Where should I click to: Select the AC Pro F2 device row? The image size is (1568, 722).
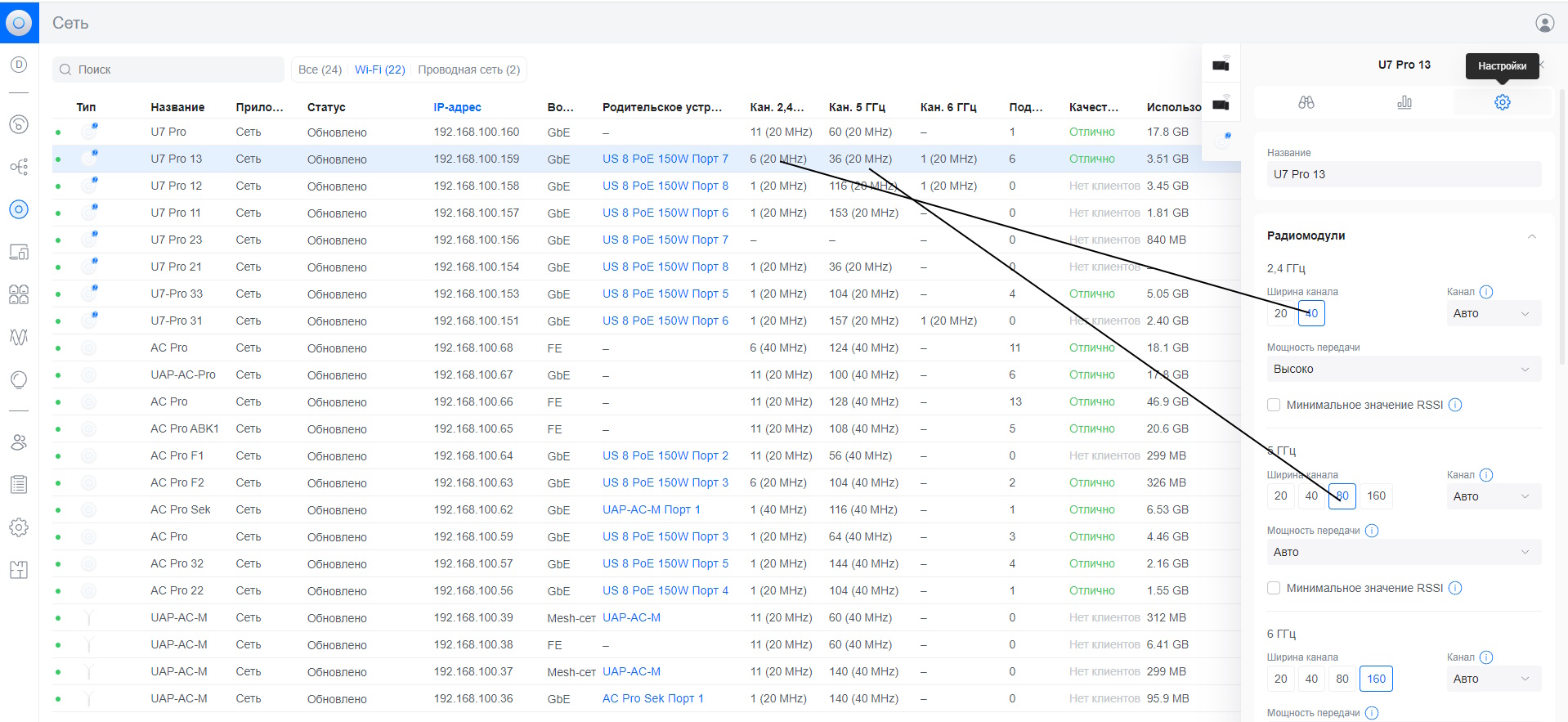[646, 482]
